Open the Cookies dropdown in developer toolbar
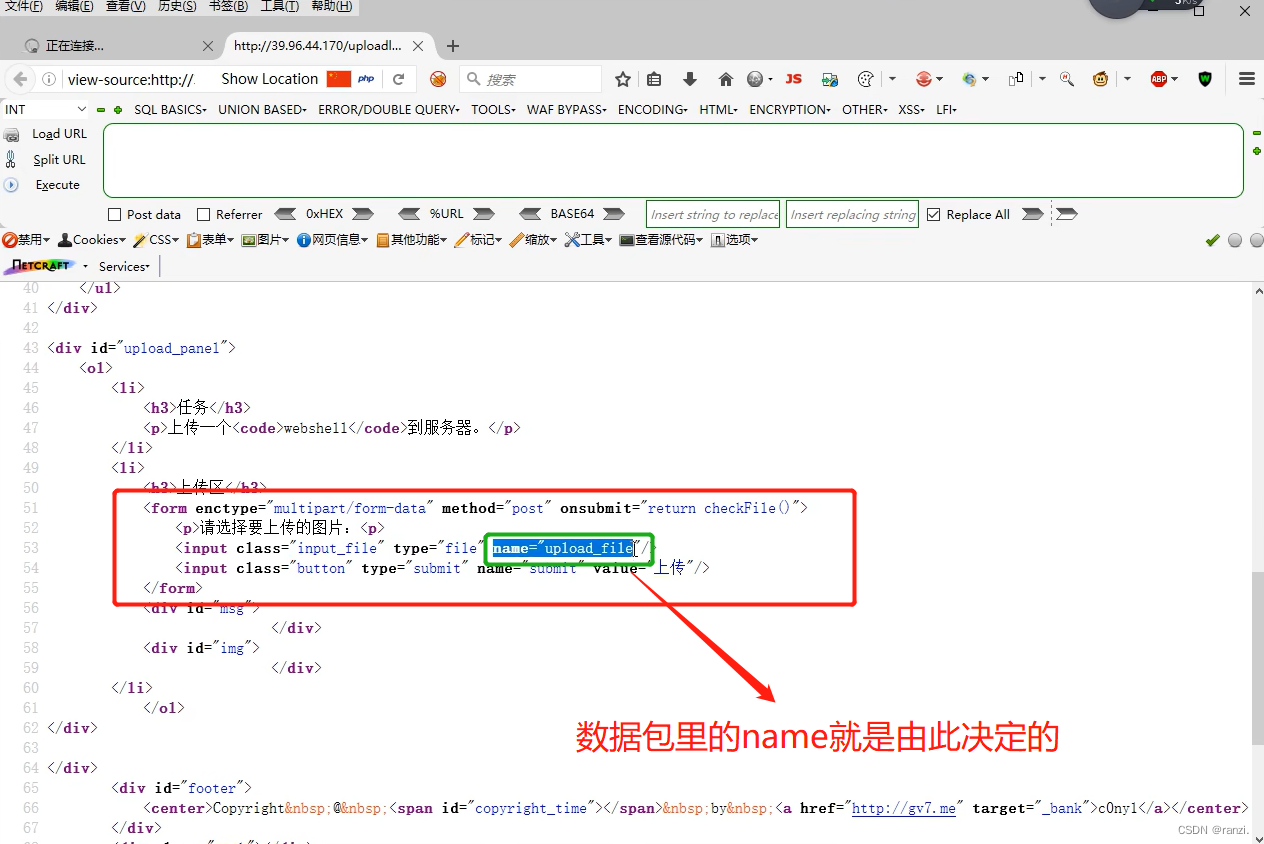This screenshot has height=844, width=1264. tap(92, 240)
